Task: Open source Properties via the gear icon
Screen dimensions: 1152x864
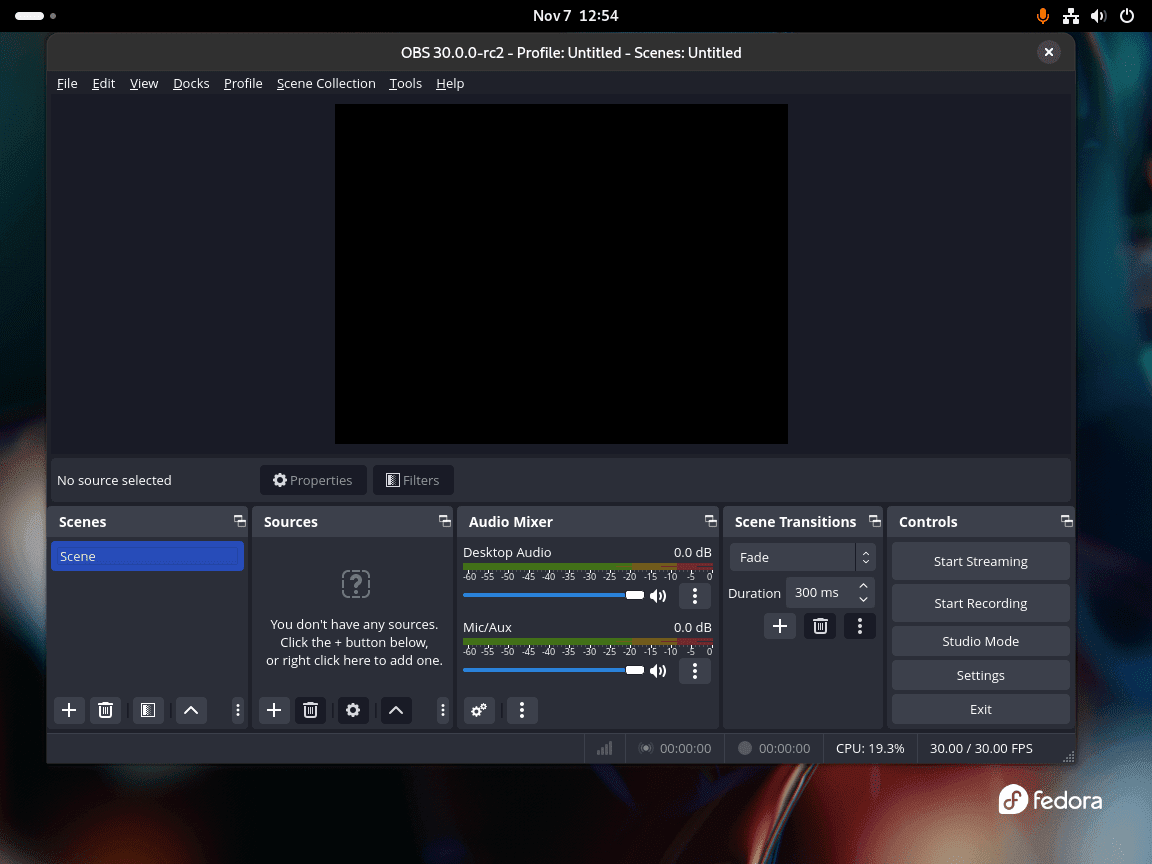Action: tap(353, 710)
